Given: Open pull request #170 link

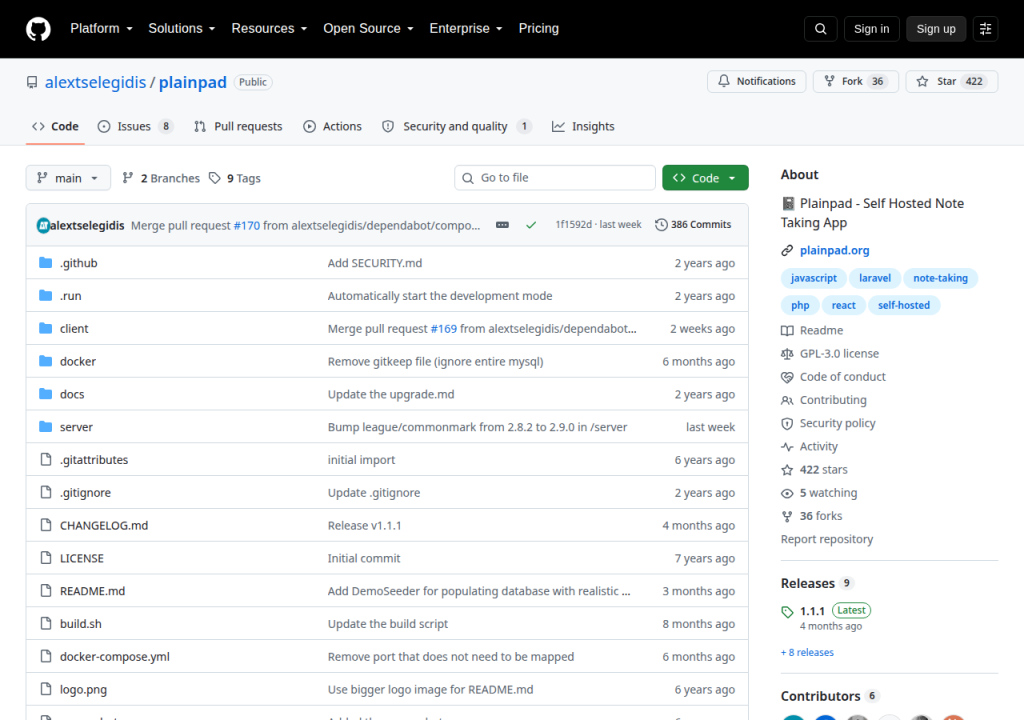Looking at the screenshot, I should (x=247, y=225).
